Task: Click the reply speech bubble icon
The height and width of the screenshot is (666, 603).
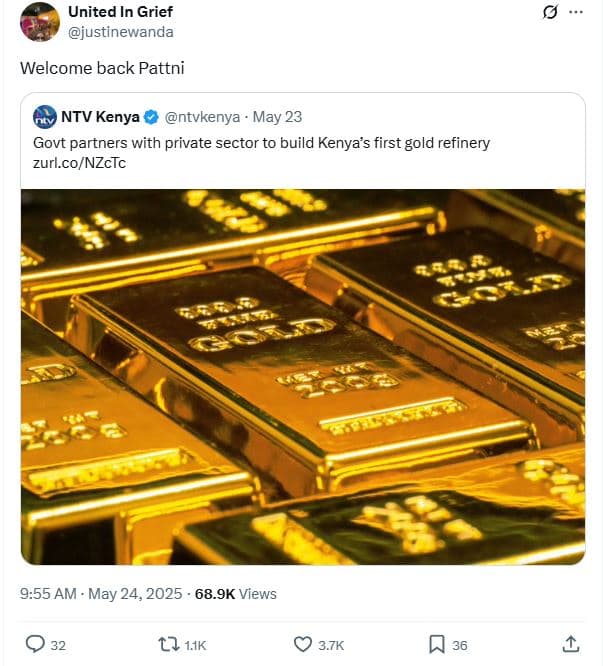Action: 35,644
